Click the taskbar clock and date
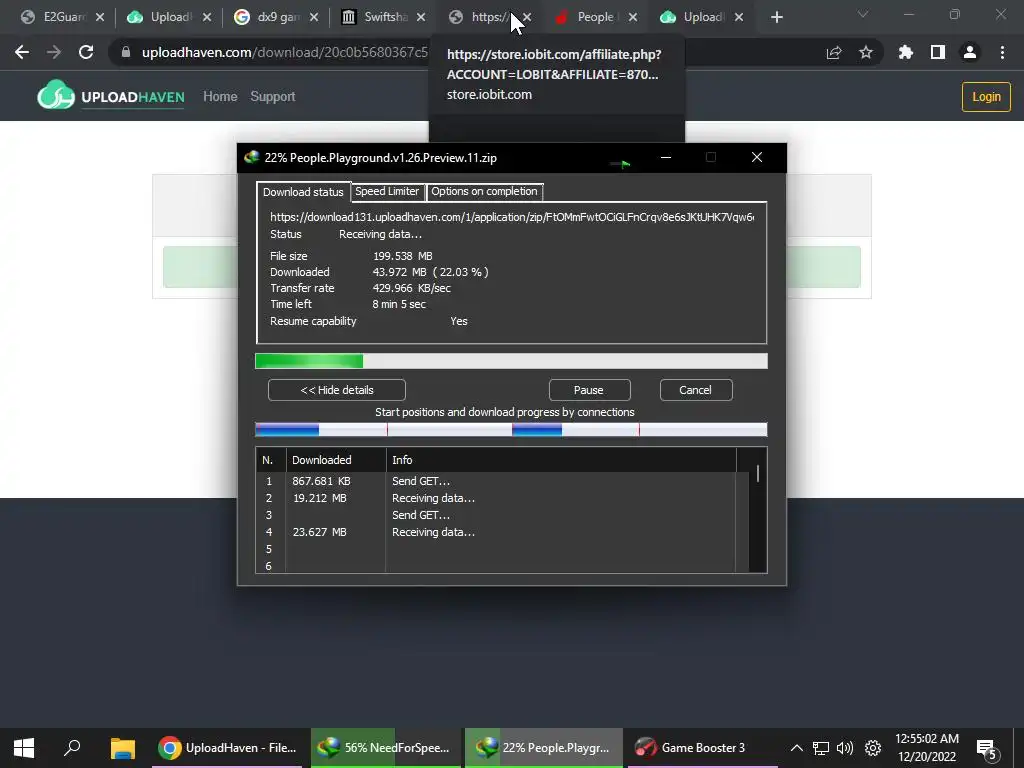The height and width of the screenshot is (768, 1024). coord(927,748)
